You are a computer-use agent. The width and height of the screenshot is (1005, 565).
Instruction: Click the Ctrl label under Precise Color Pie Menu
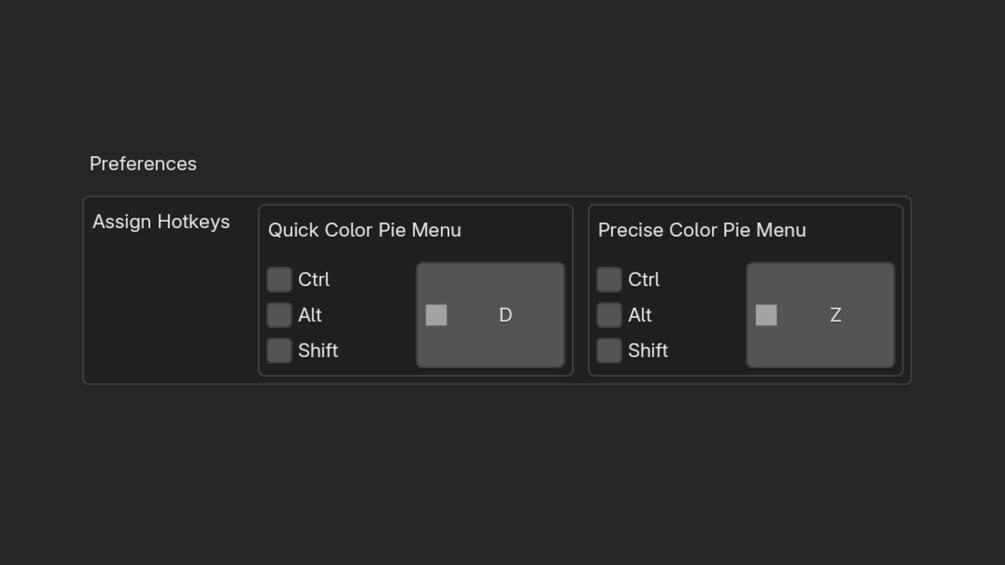(x=644, y=280)
